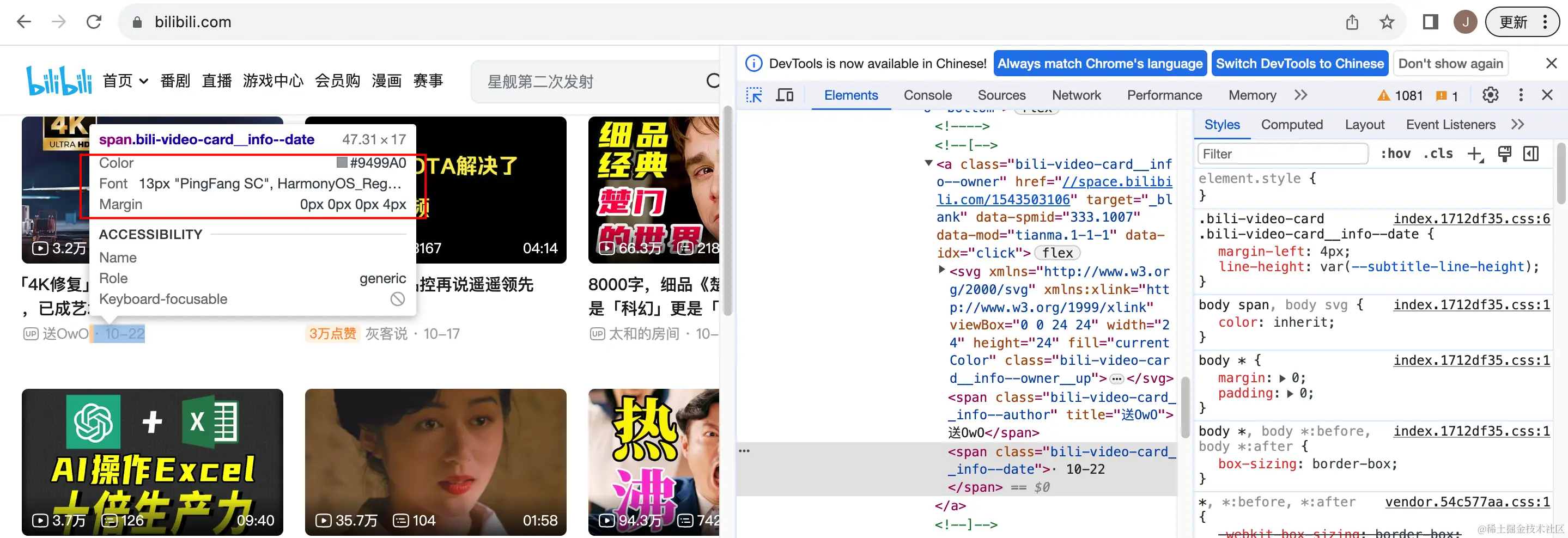The width and height of the screenshot is (1568, 538).
Task: Open the AI操作Excel video thumbnail
Action: point(152,461)
